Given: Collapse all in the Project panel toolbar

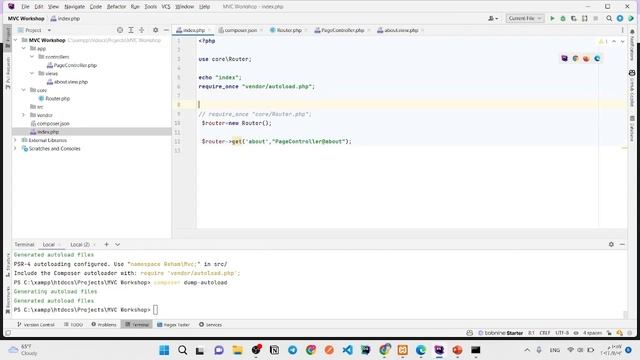Looking at the screenshot, I should (142, 30).
